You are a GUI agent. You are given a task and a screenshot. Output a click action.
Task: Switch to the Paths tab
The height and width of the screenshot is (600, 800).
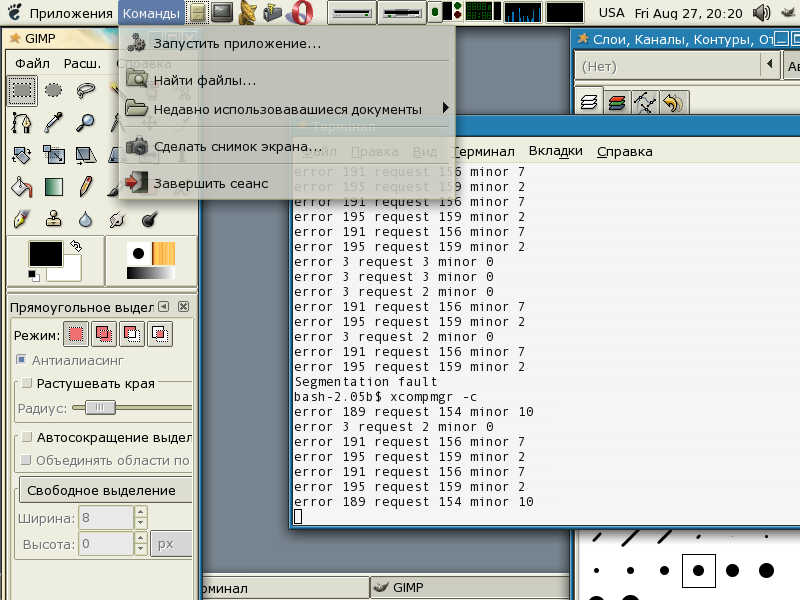[645, 103]
